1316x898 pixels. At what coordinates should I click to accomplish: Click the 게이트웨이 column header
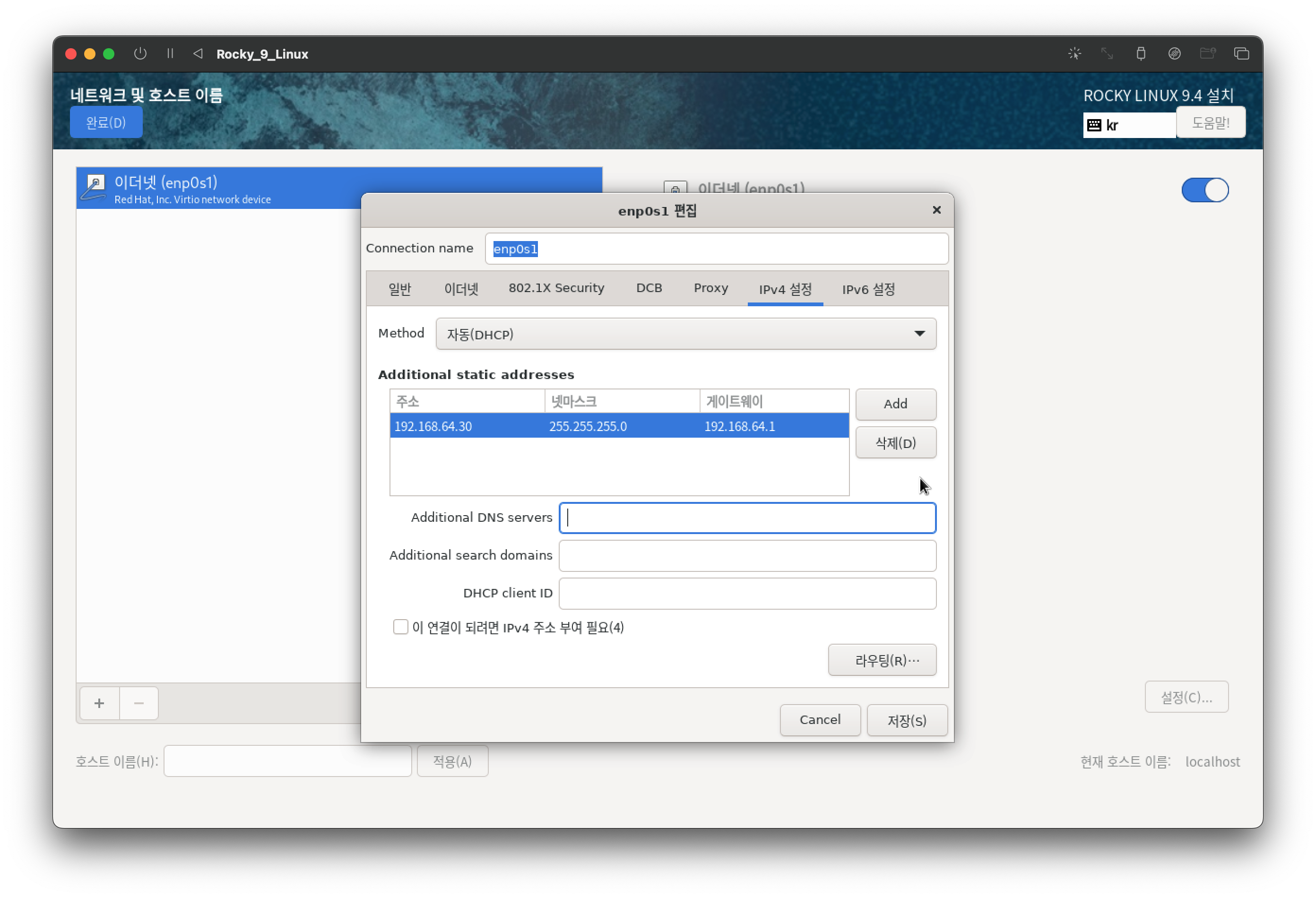(x=774, y=401)
